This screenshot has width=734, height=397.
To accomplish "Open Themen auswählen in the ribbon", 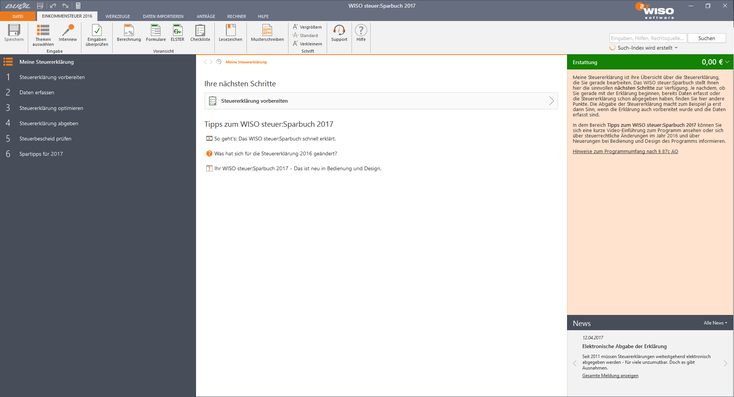I will [x=43, y=35].
